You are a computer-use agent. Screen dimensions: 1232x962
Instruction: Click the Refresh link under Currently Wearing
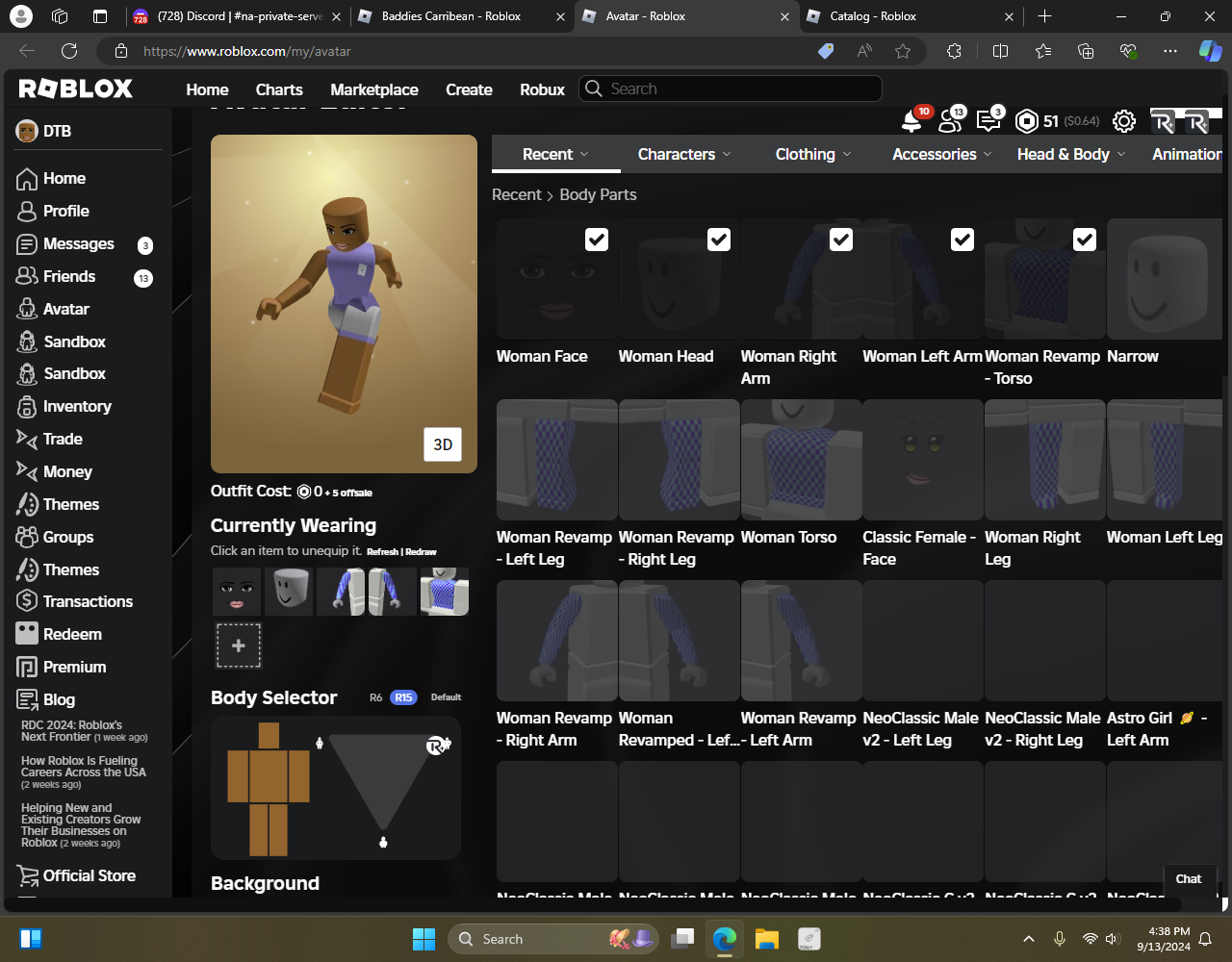pyautogui.click(x=382, y=552)
